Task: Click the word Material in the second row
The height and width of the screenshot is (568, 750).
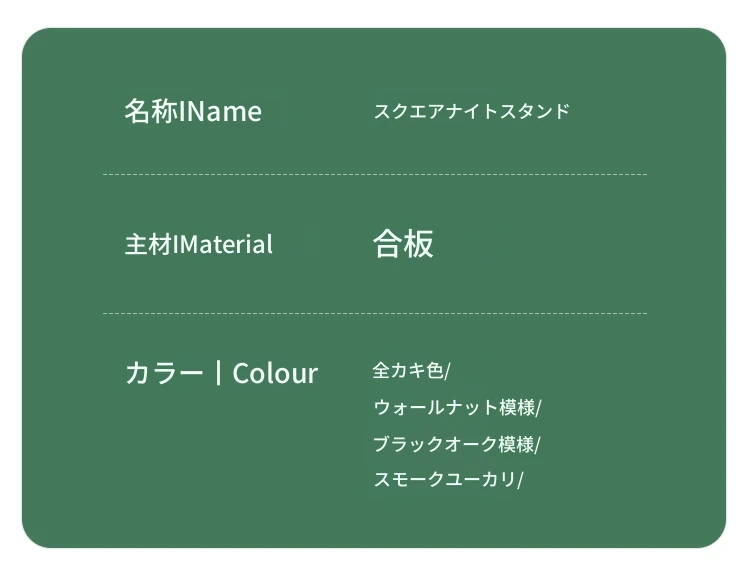Action: pos(226,245)
